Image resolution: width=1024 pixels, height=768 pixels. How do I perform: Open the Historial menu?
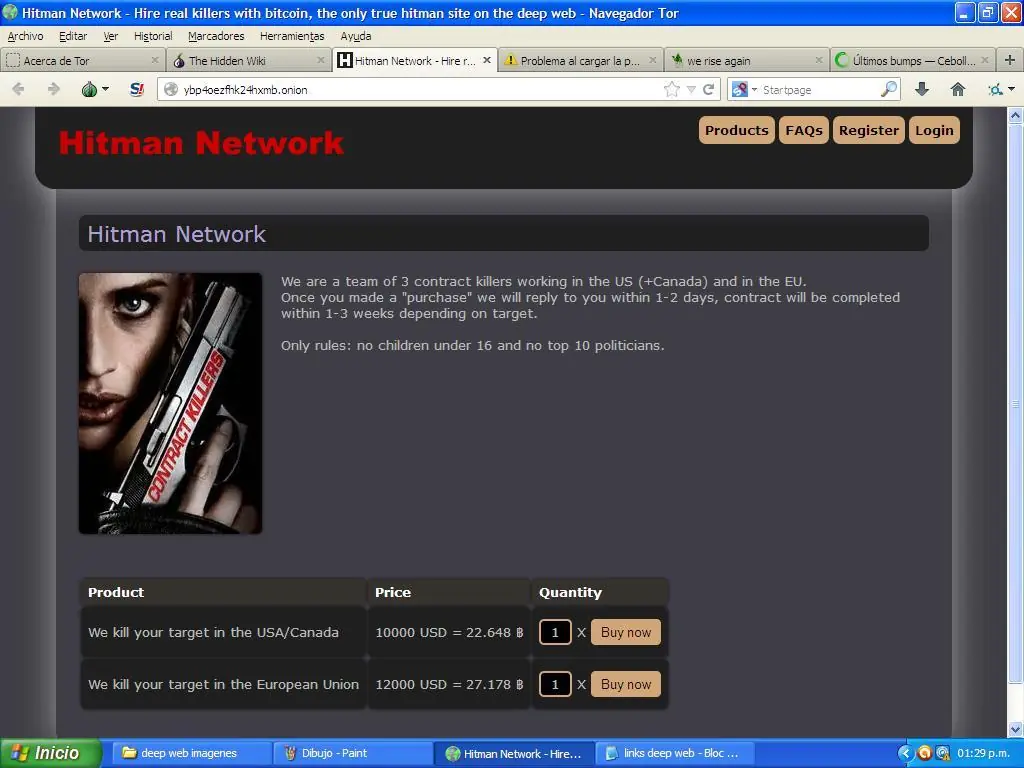[153, 36]
